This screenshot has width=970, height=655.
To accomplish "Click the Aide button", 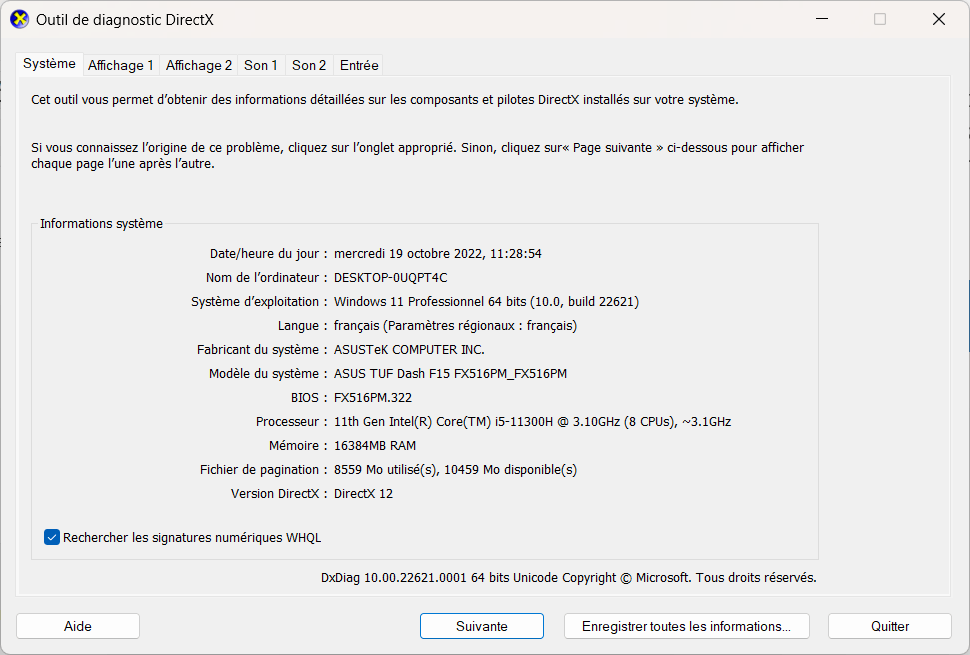I will tap(78, 627).
